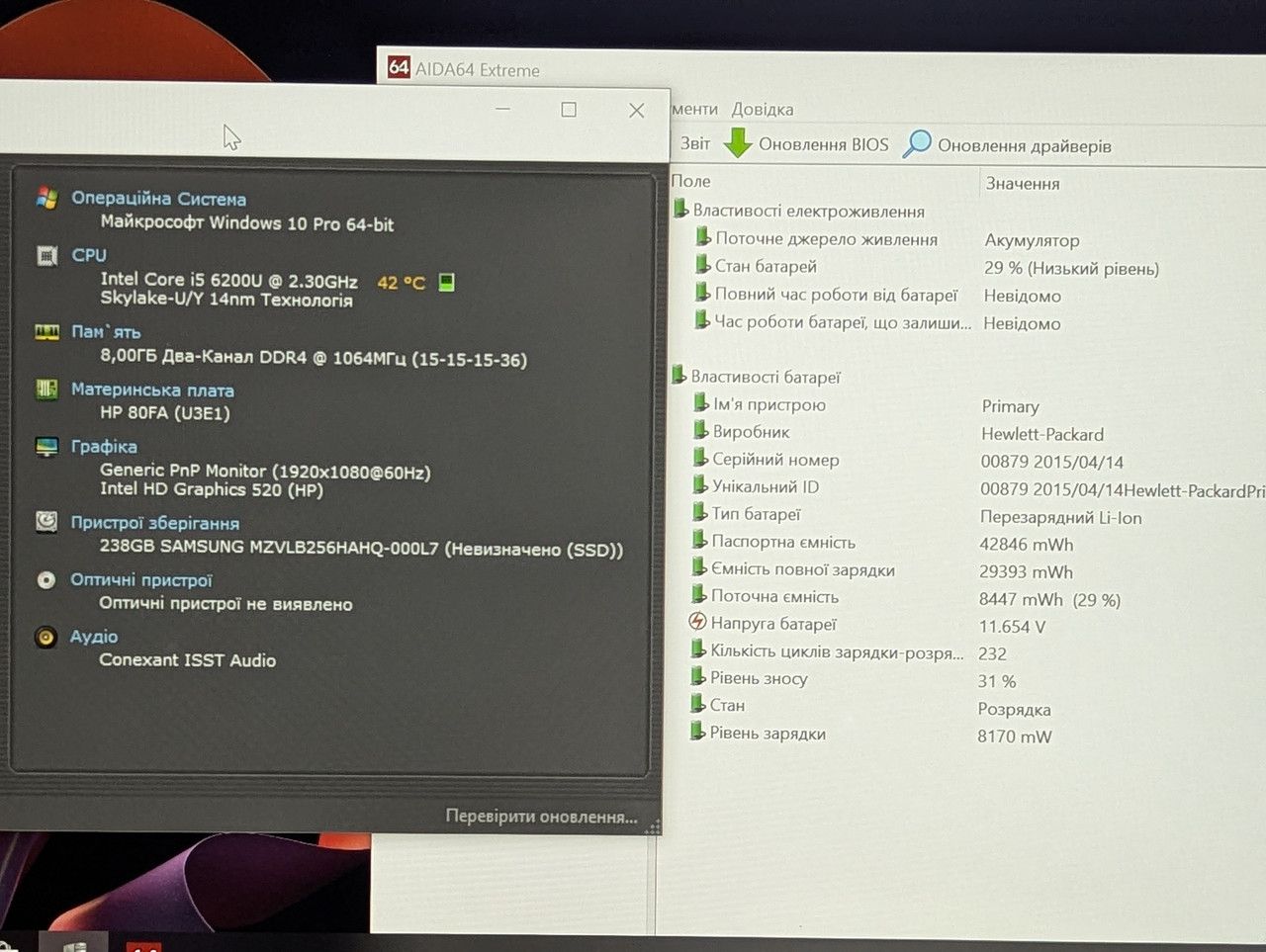Click icon next to Ім'я пристрою
Screen dimensions: 1266x952
[701, 402]
